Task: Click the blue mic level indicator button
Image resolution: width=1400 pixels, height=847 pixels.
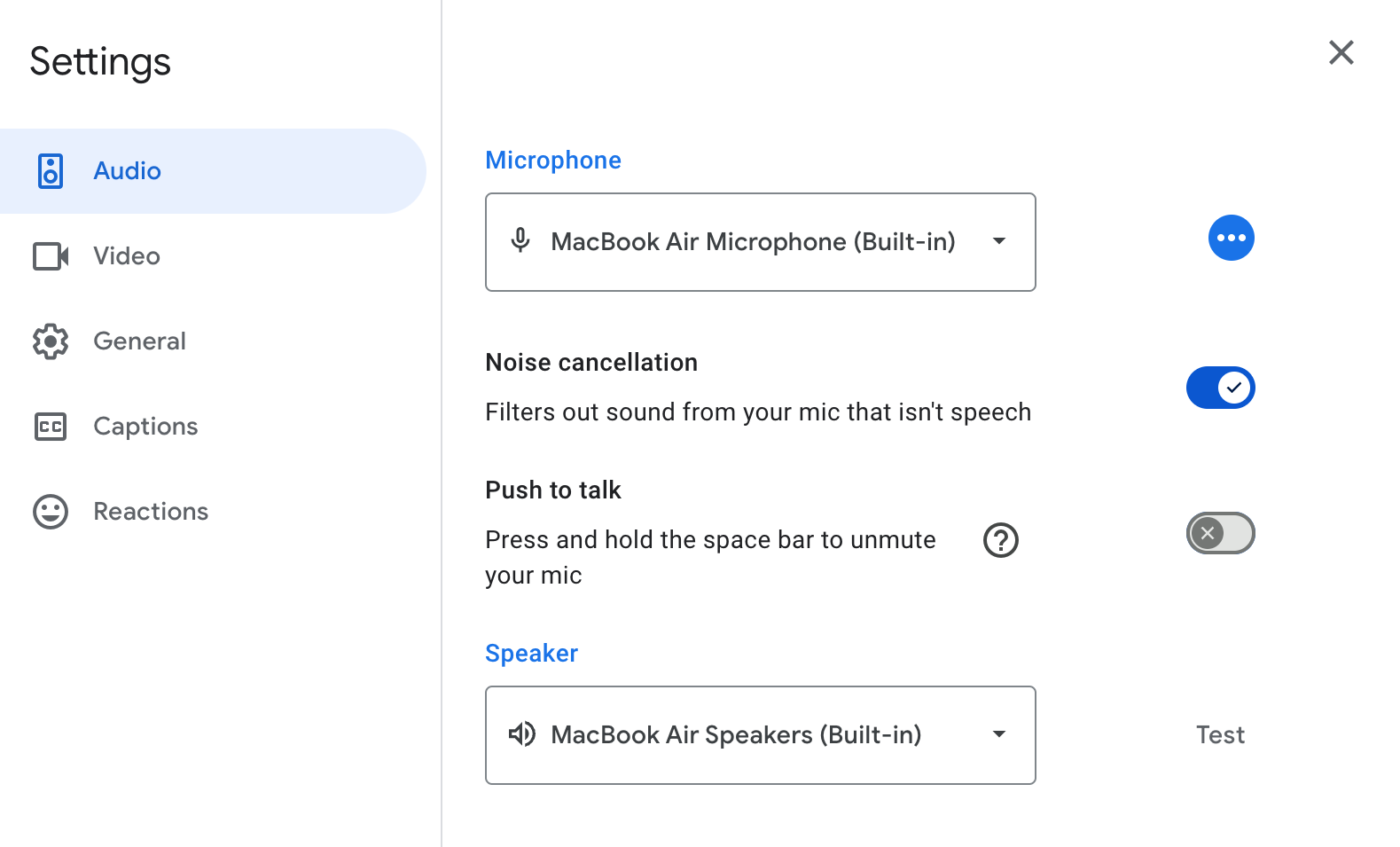Action: (1232, 238)
